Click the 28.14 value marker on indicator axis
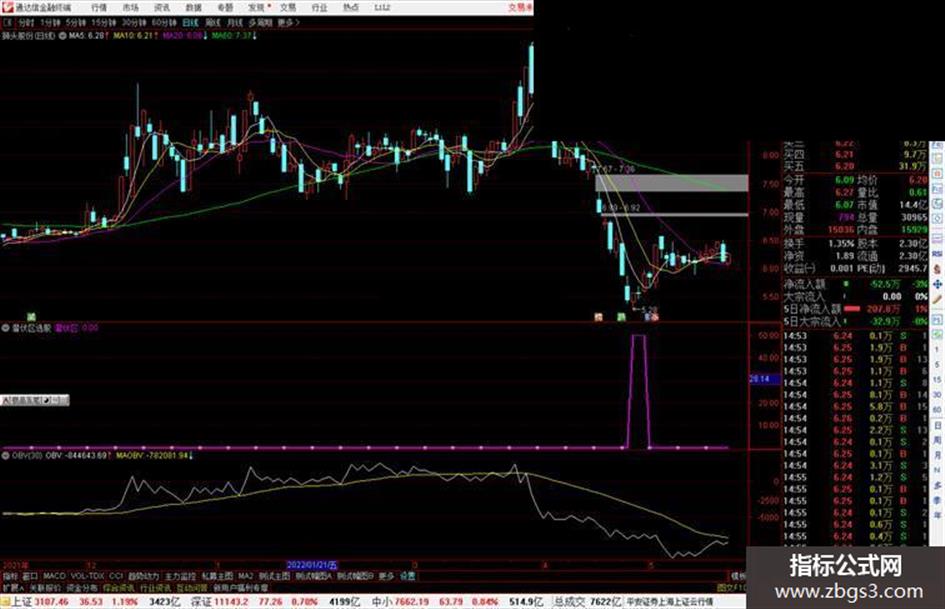 (x=764, y=379)
